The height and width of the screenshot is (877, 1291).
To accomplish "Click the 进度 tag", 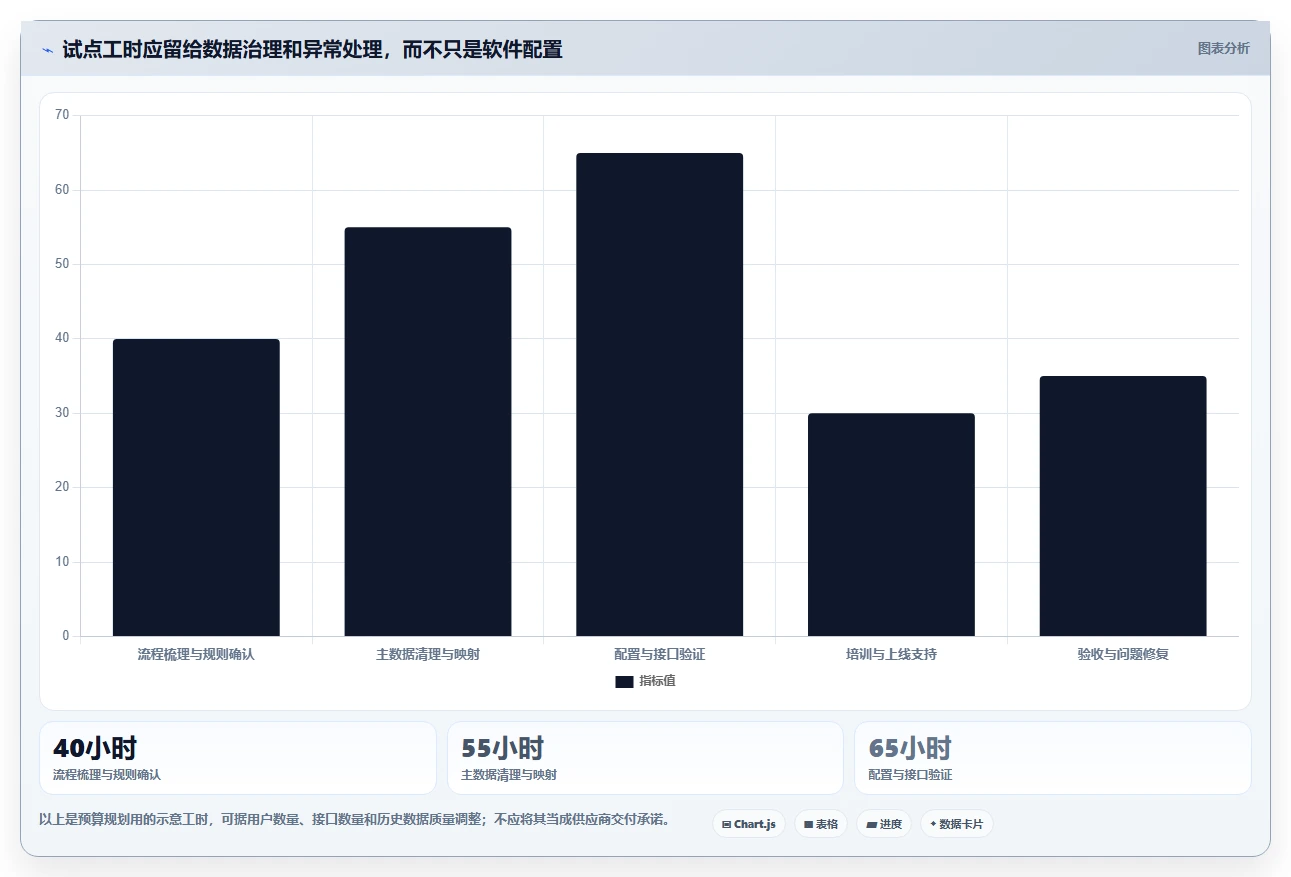I will 884,824.
